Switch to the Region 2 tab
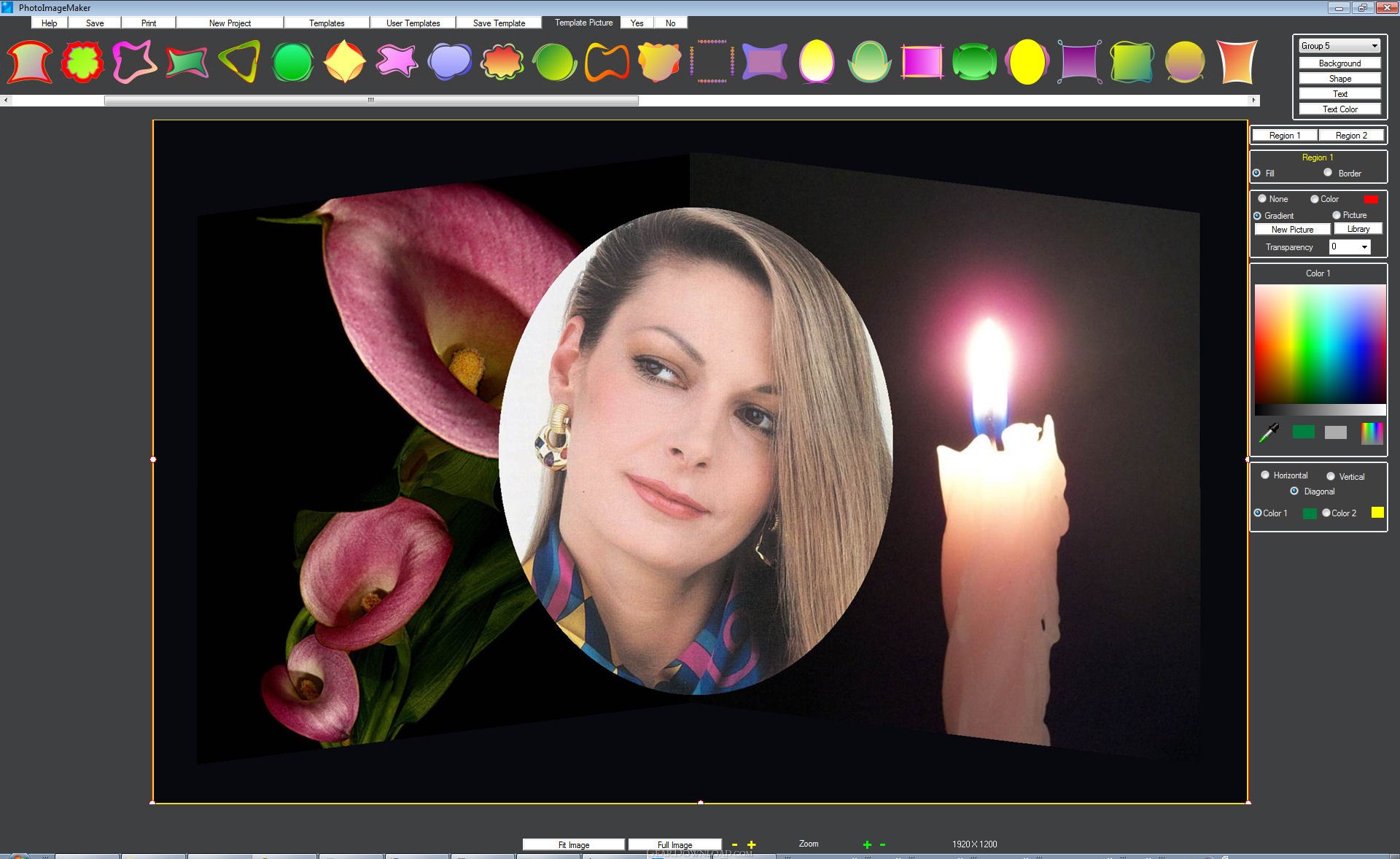The height and width of the screenshot is (859, 1400). [1351, 136]
